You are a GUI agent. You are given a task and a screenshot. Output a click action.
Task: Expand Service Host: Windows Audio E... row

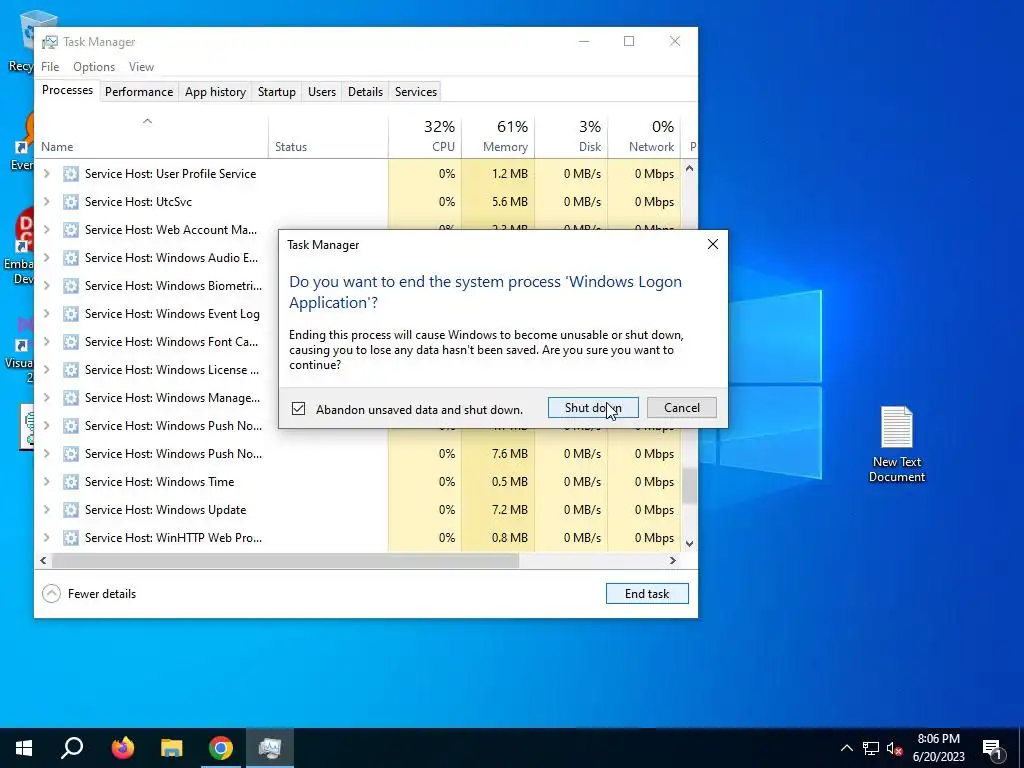46,258
